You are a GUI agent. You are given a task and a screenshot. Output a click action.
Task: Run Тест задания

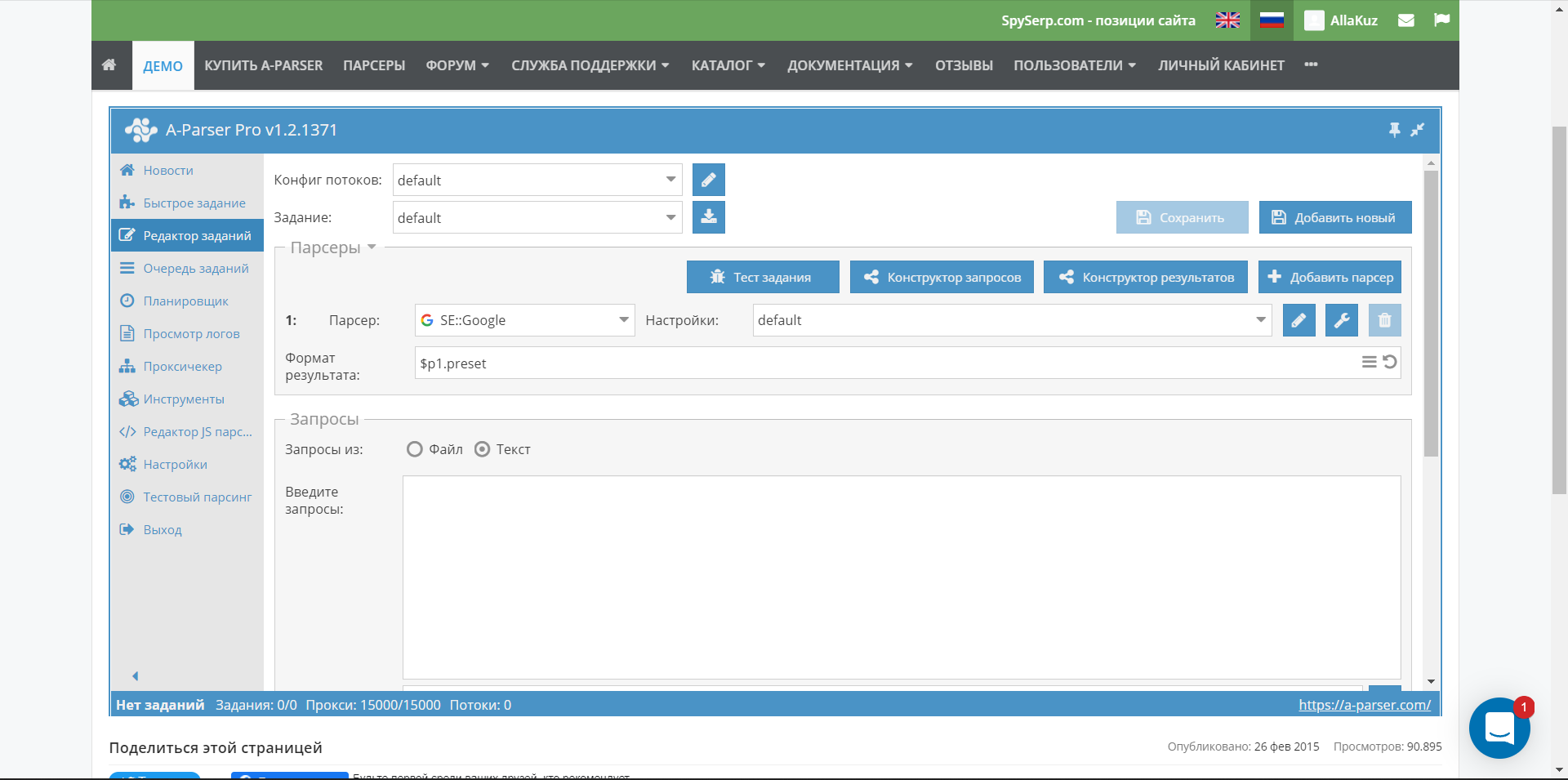[x=763, y=277]
